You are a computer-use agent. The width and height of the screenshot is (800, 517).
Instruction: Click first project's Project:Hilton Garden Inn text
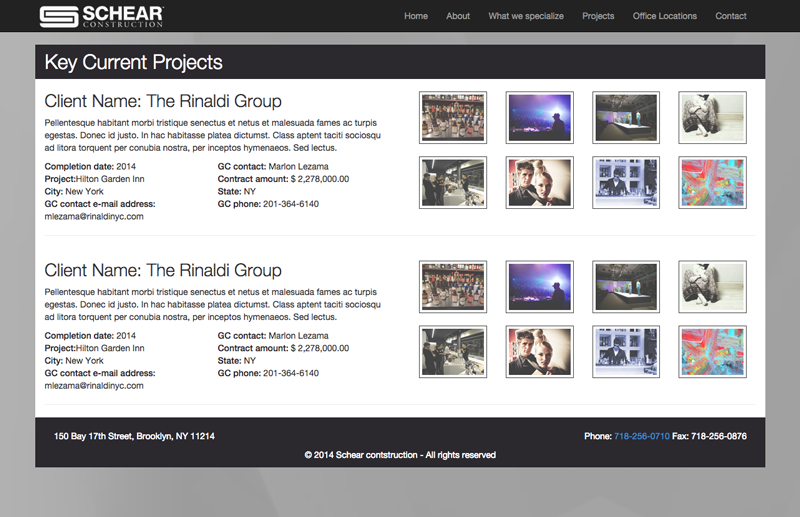94,179
